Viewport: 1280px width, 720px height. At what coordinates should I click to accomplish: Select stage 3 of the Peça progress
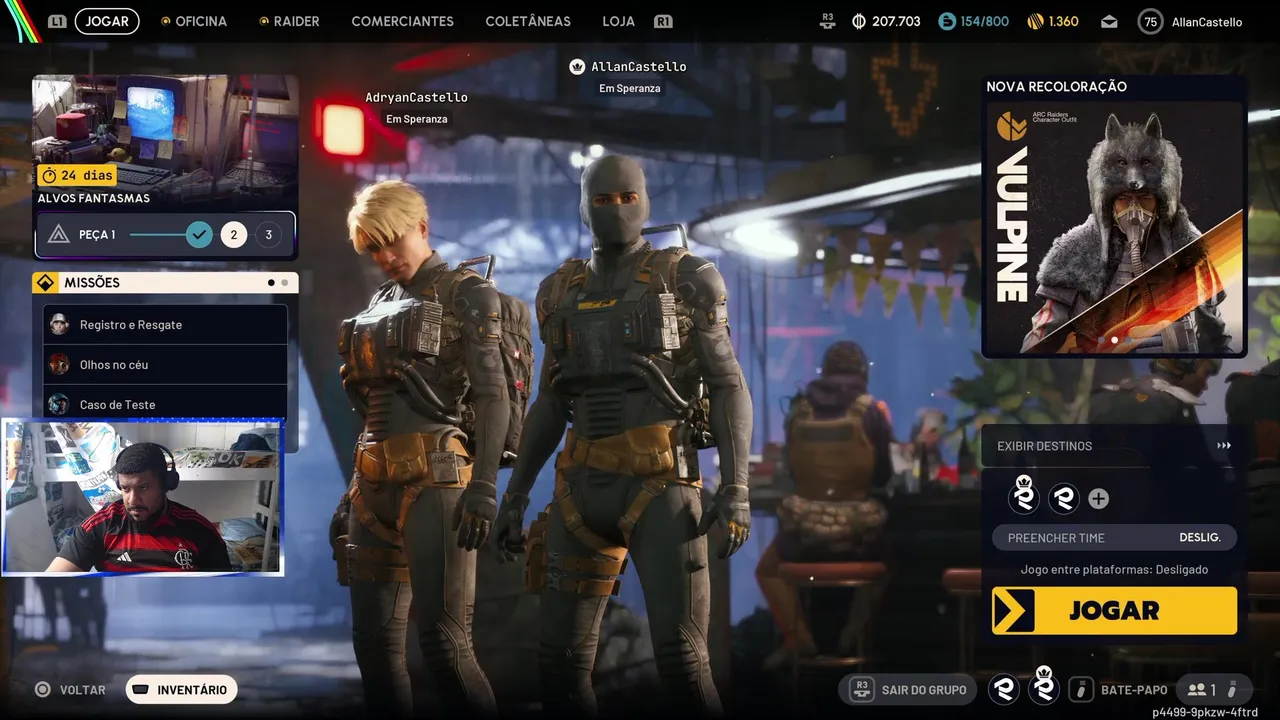point(268,235)
